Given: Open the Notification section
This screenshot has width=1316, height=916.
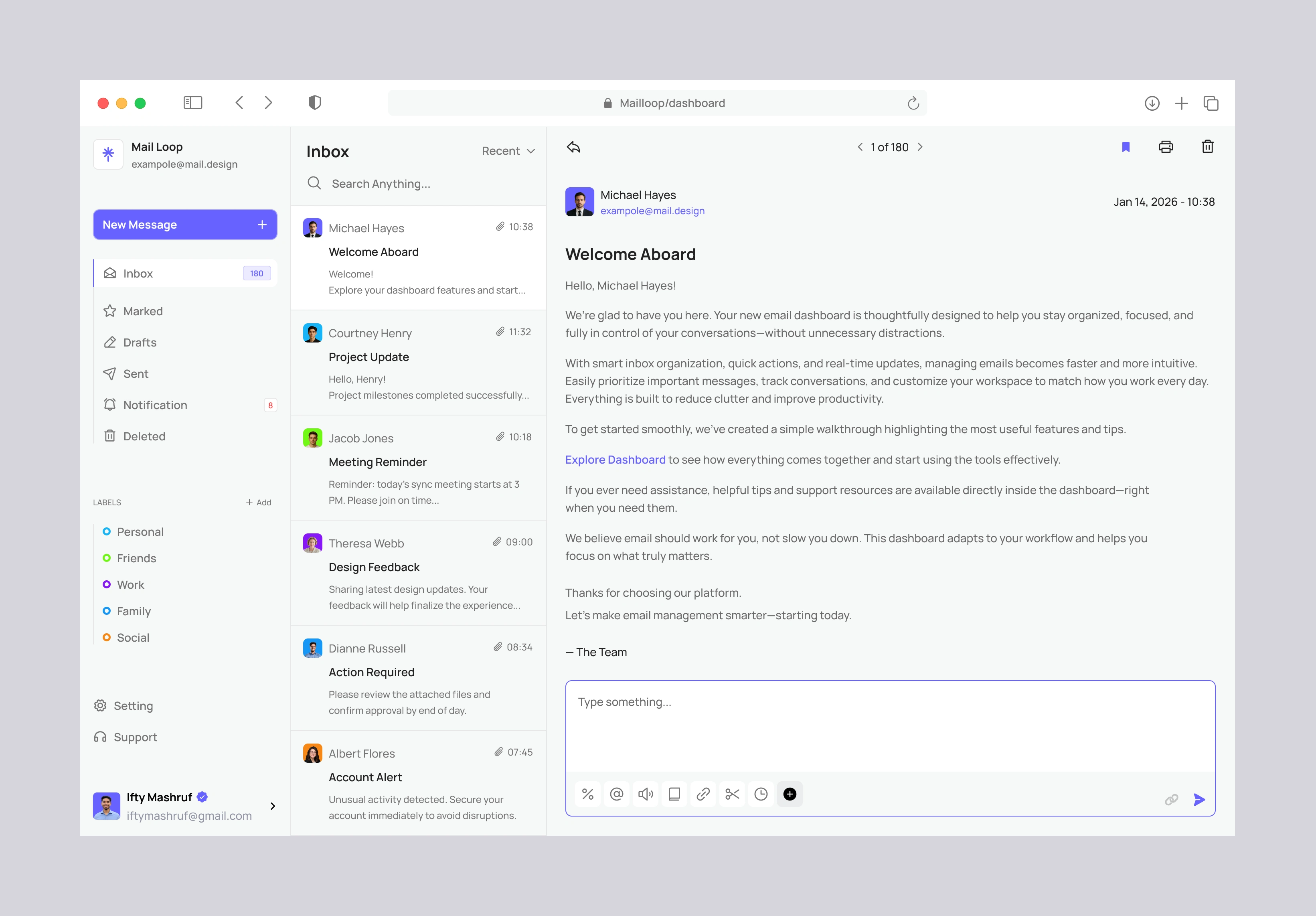Looking at the screenshot, I should pos(155,405).
